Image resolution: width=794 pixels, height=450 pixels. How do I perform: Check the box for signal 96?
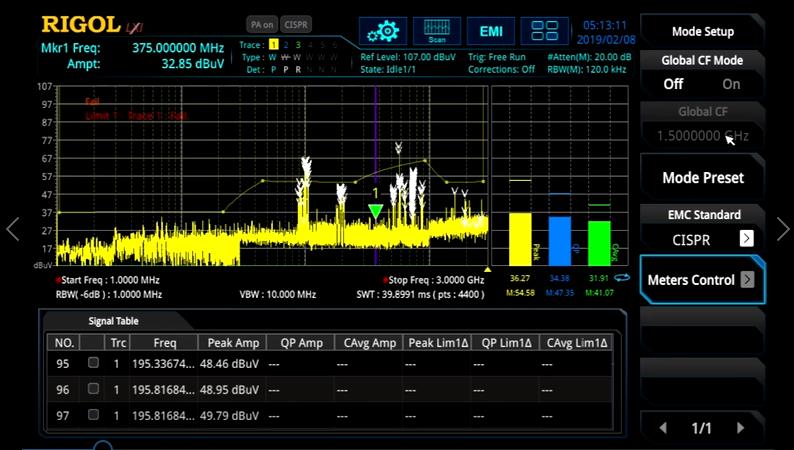93,389
